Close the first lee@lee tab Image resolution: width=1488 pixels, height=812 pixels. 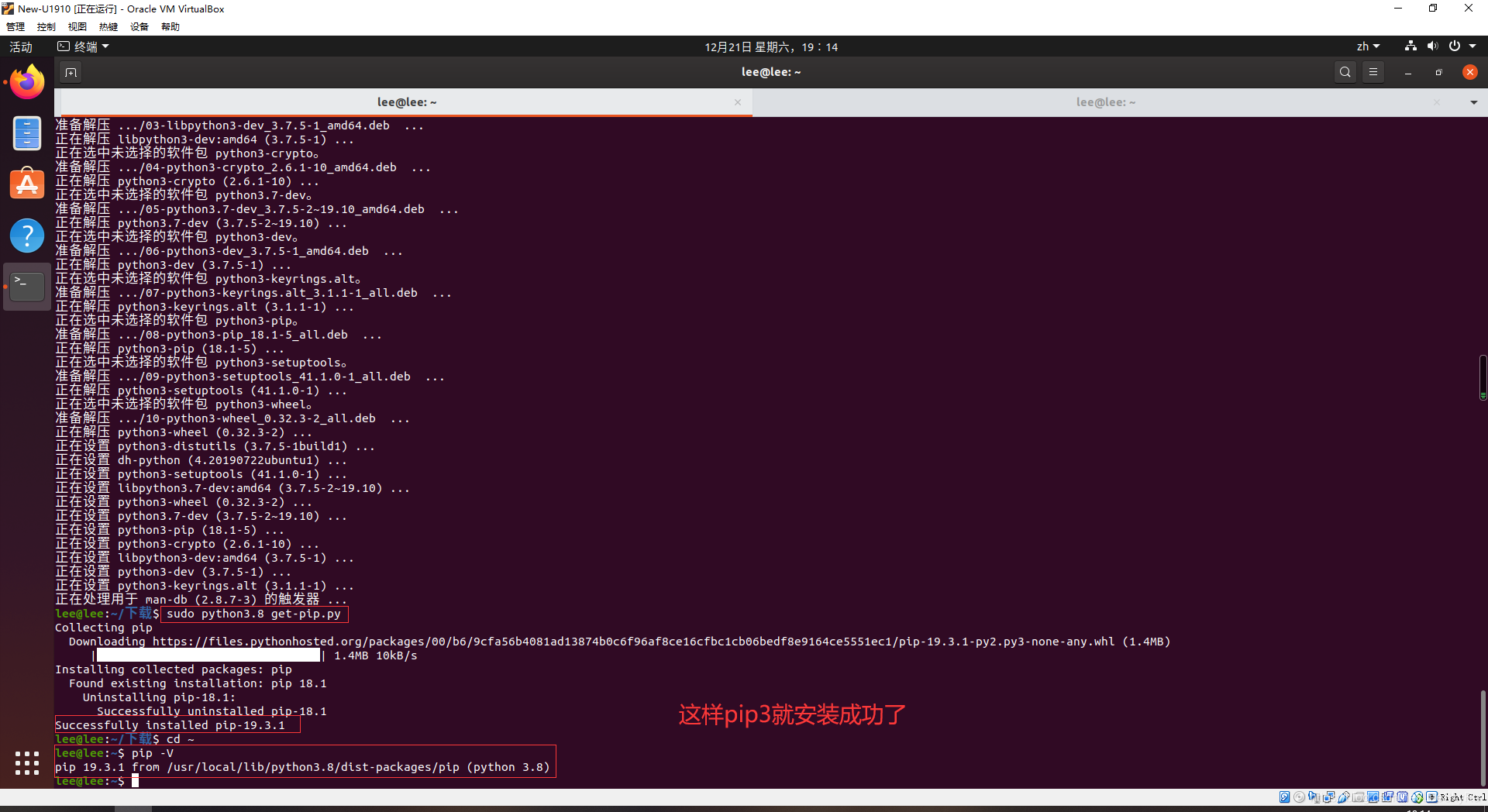pos(738,102)
